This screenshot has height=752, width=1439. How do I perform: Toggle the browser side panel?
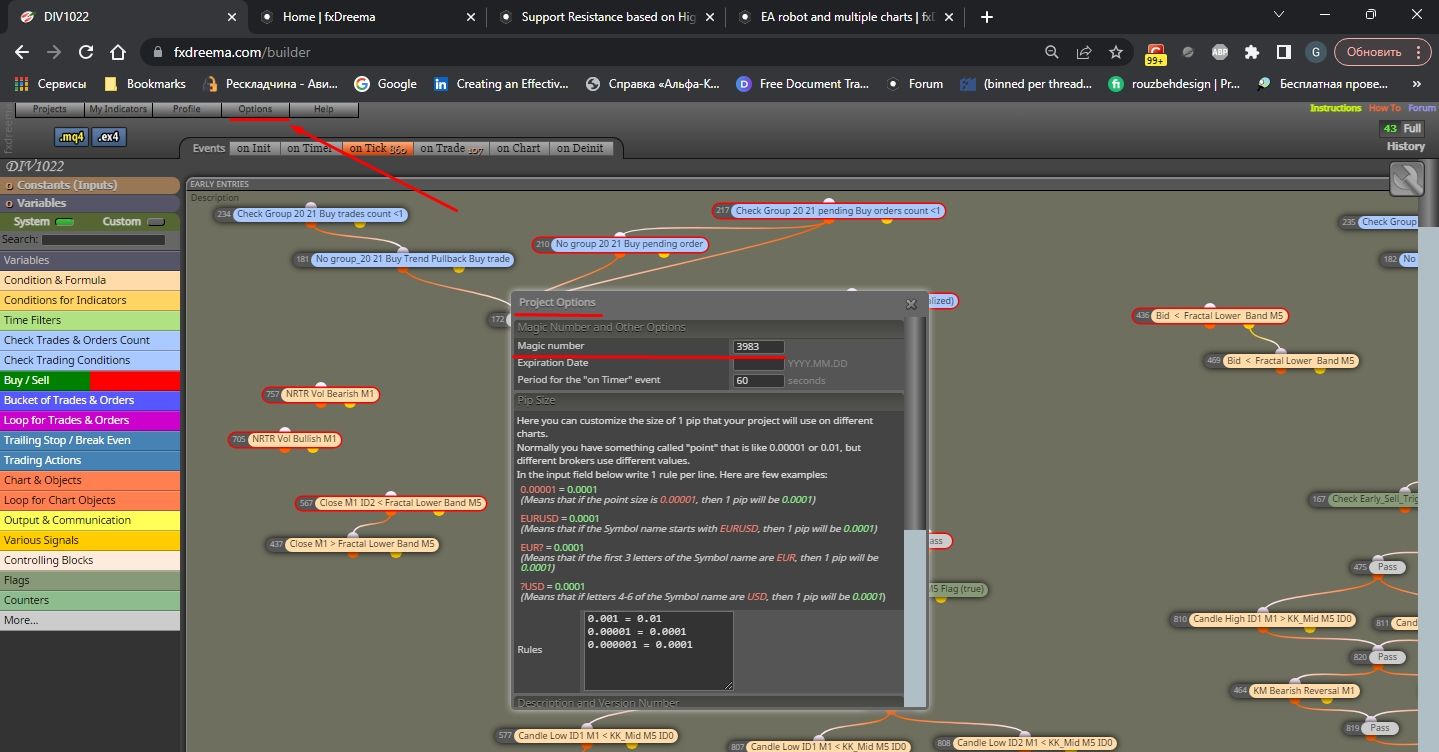click(1283, 52)
